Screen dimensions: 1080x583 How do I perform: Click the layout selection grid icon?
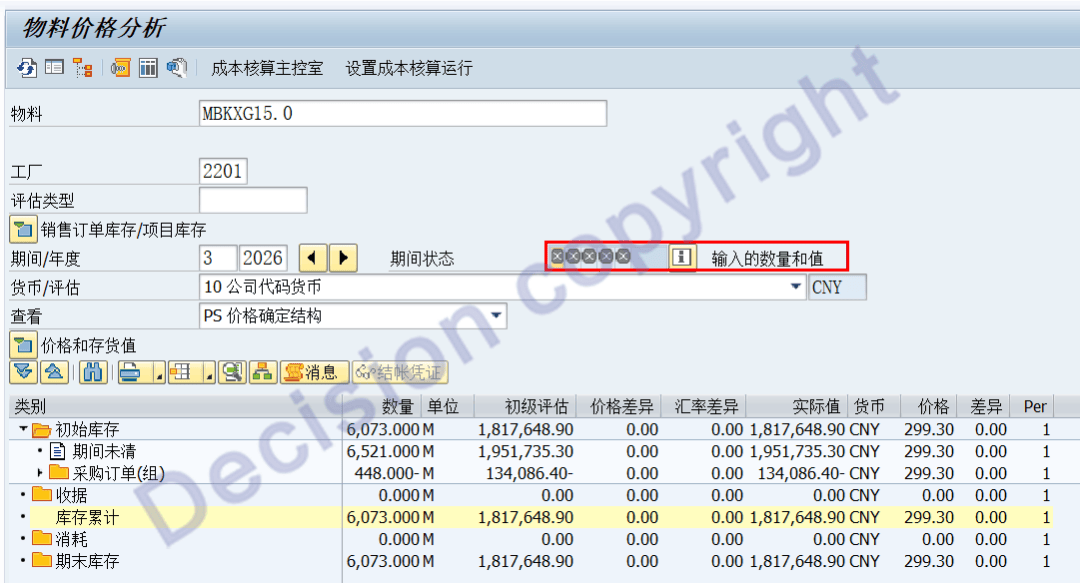(181, 373)
